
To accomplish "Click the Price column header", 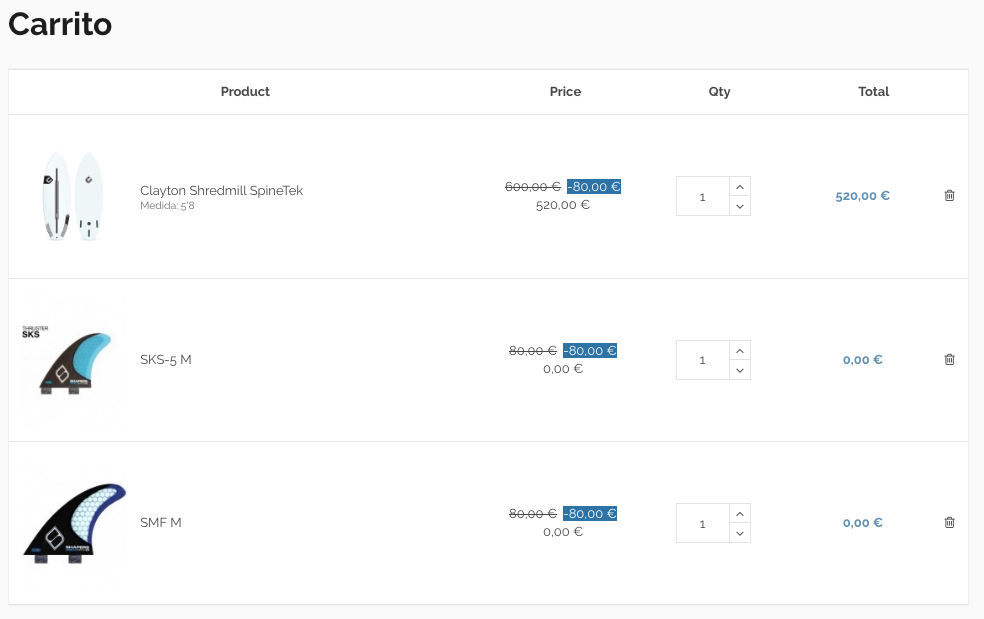I will pyautogui.click(x=565, y=92).
